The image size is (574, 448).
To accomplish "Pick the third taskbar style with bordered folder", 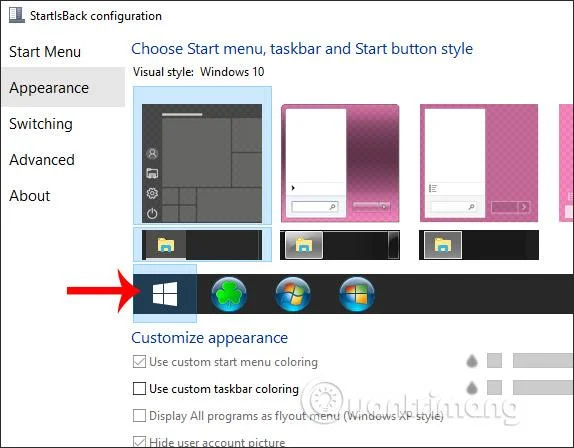I will pos(479,245).
